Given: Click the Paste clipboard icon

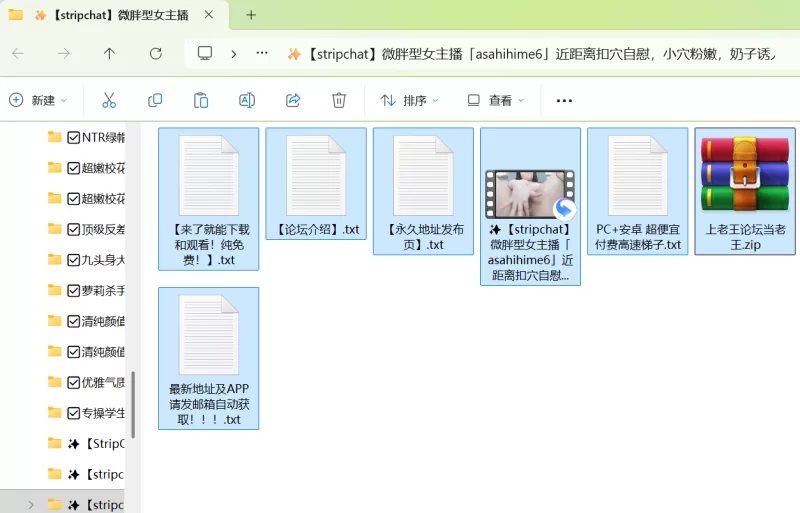Looking at the screenshot, I should (x=201, y=100).
